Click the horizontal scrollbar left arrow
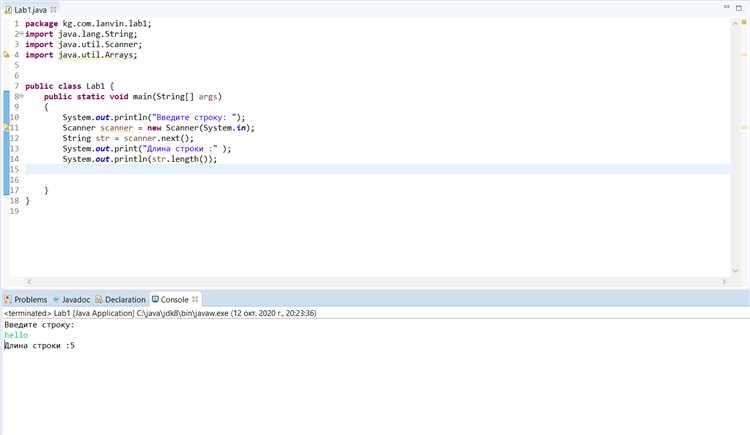This screenshot has width=750, height=435. [29, 282]
